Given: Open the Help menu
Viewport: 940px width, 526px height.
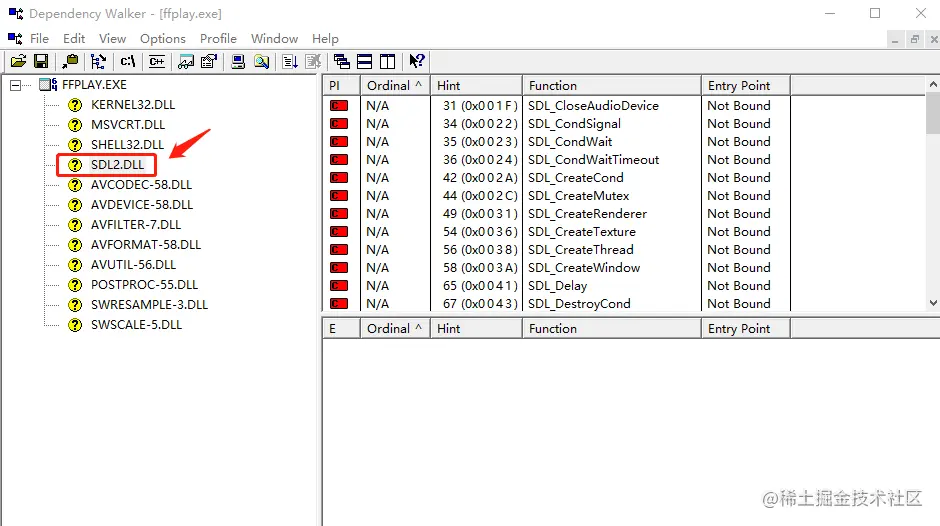Looking at the screenshot, I should 326,38.
